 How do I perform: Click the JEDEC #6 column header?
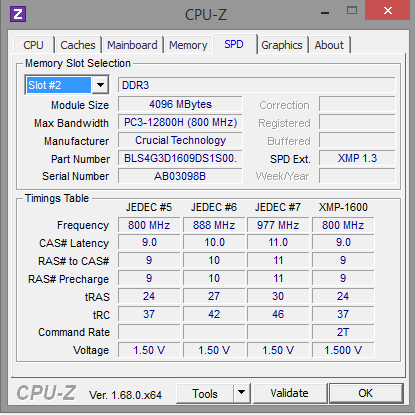click(x=214, y=207)
